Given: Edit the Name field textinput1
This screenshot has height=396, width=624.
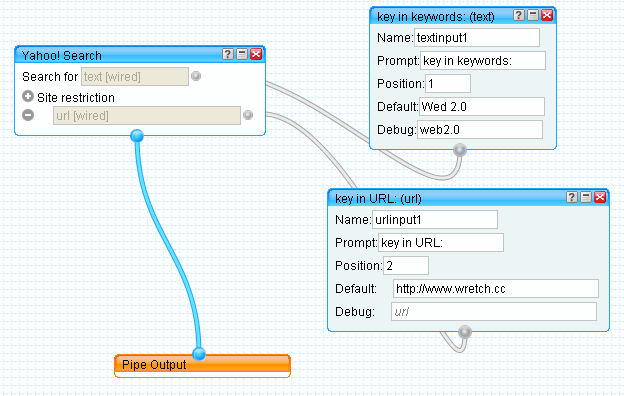Looking at the screenshot, I should tap(477, 38).
